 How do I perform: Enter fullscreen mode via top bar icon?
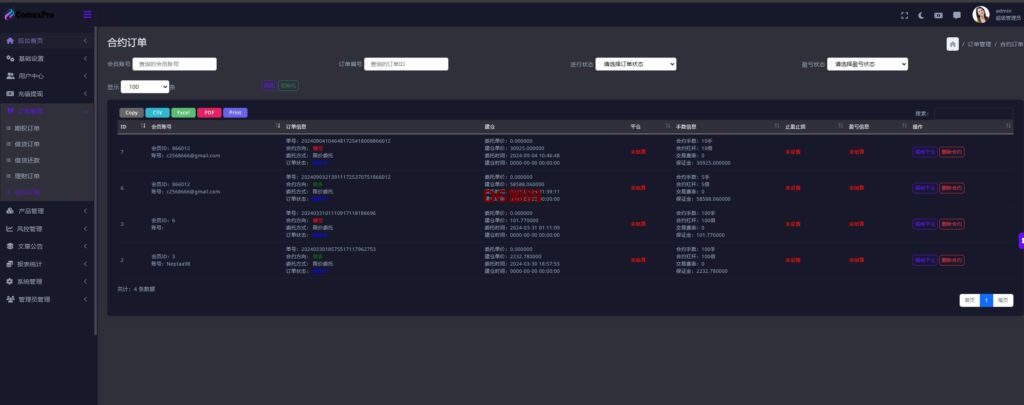pos(904,15)
